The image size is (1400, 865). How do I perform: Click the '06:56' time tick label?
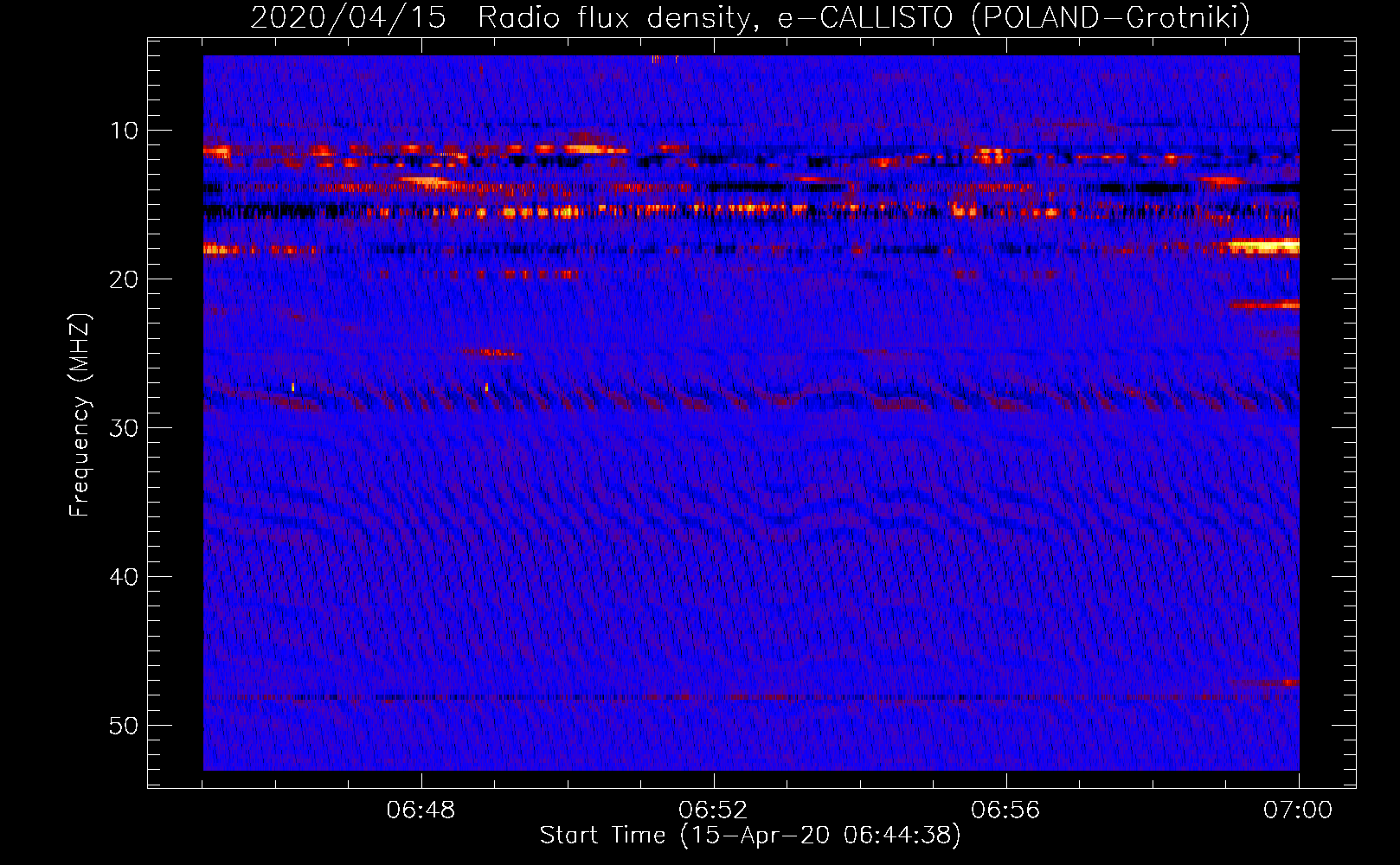(1005, 811)
